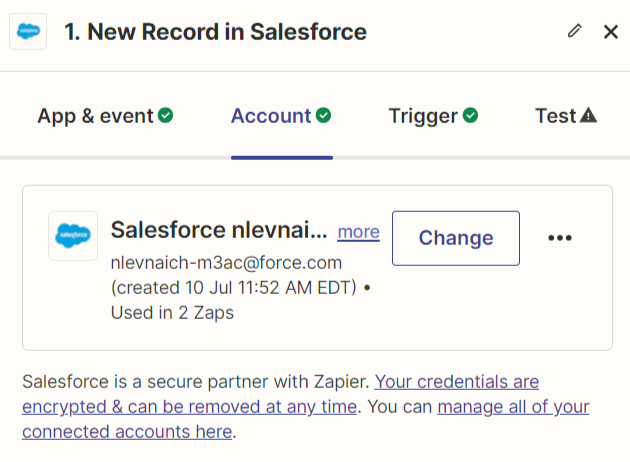Screen dimensions: 630x462
Task: Click email nlevnaich-m3ac@force.com
Action: pyautogui.click(x=226, y=263)
